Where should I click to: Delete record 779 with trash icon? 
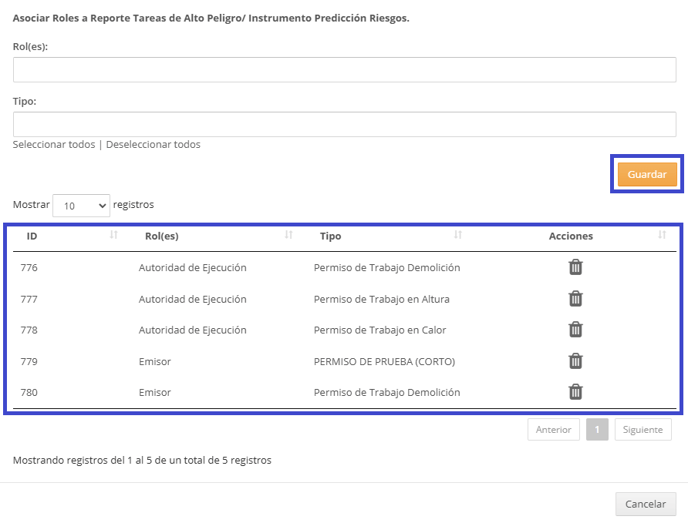tap(575, 361)
